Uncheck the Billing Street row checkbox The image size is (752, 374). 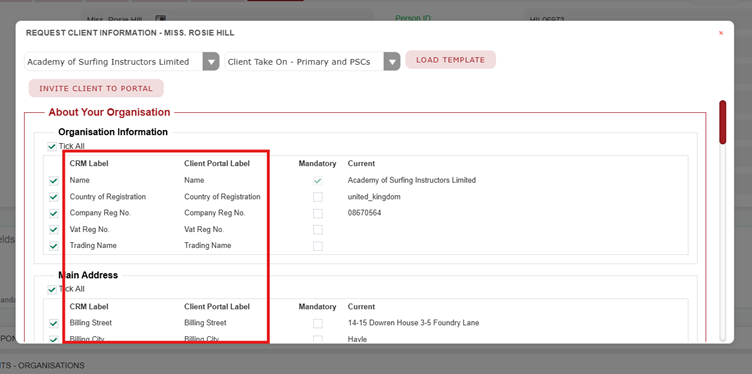point(54,324)
